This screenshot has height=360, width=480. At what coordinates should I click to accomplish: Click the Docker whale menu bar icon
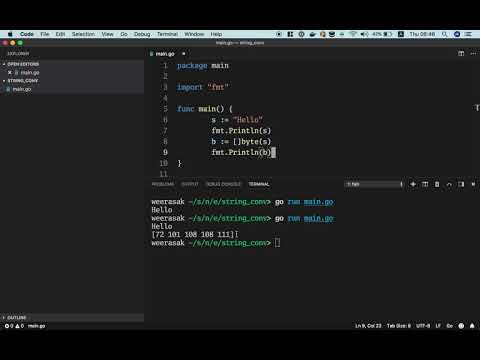[x=312, y=34]
